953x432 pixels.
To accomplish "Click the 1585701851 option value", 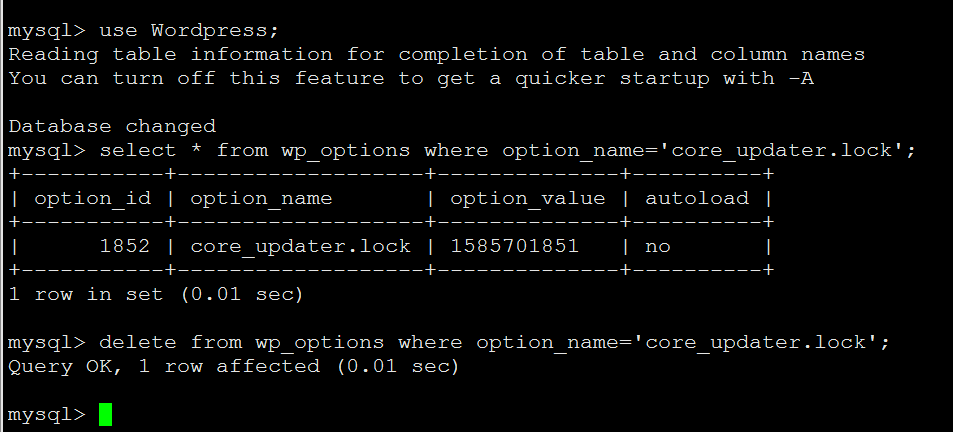I will [515, 246].
